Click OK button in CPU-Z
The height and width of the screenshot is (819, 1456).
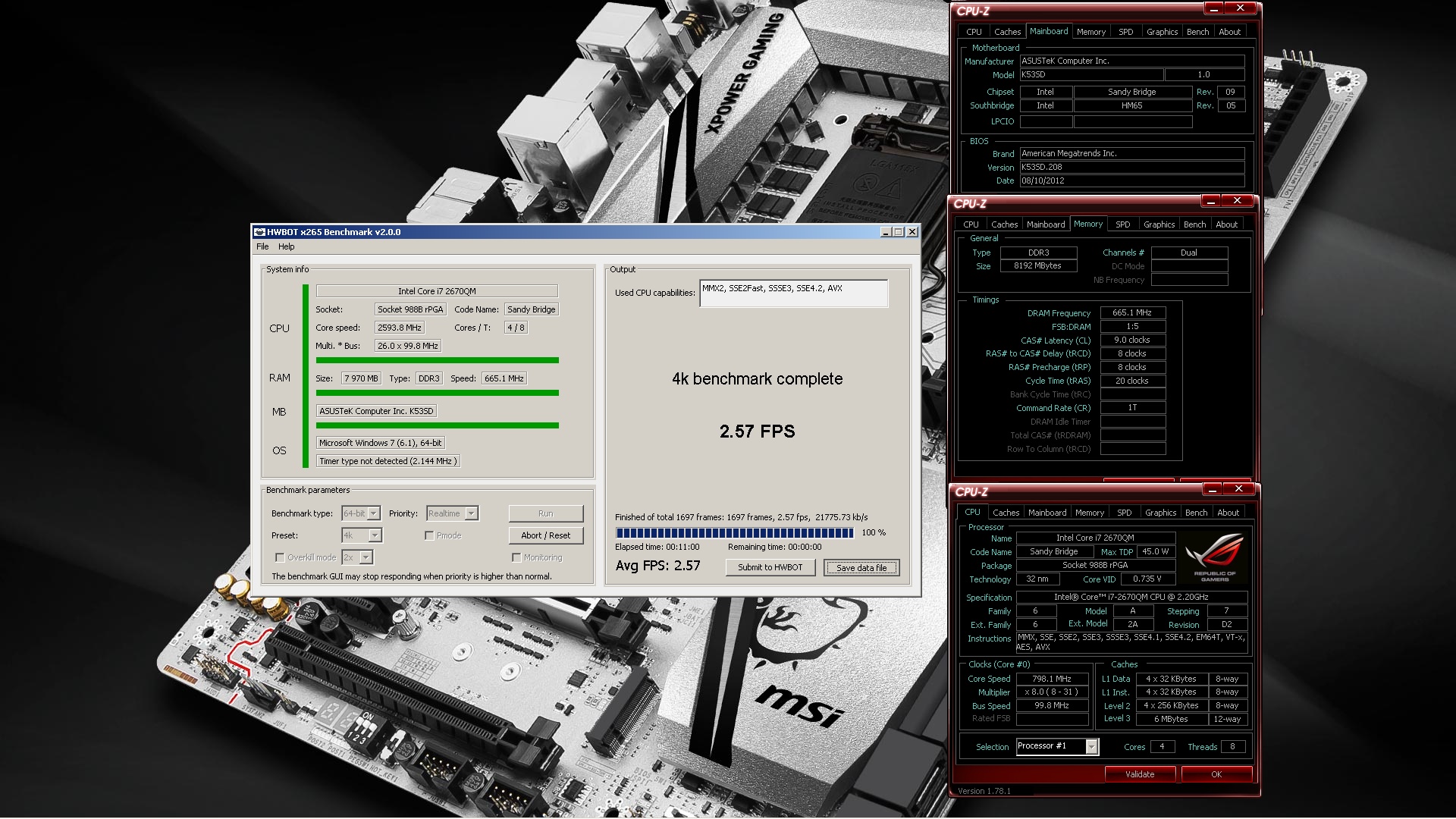pos(1216,774)
